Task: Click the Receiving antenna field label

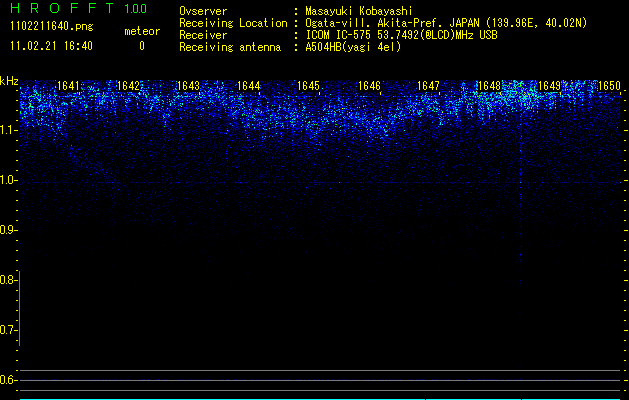Action: pos(230,47)
